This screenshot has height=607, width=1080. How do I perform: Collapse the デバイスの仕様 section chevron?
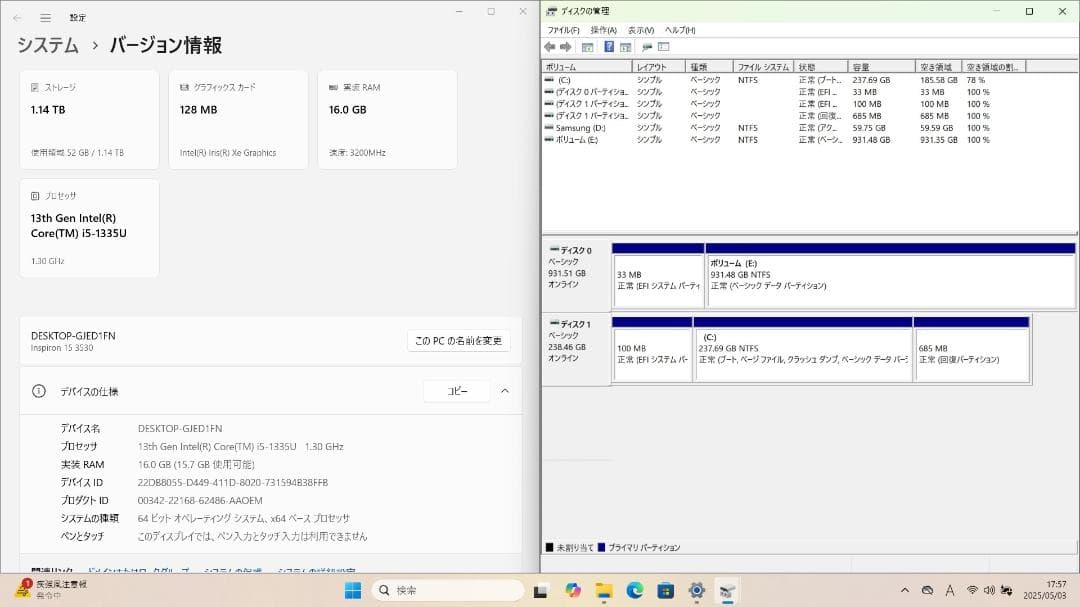point(505,391)
